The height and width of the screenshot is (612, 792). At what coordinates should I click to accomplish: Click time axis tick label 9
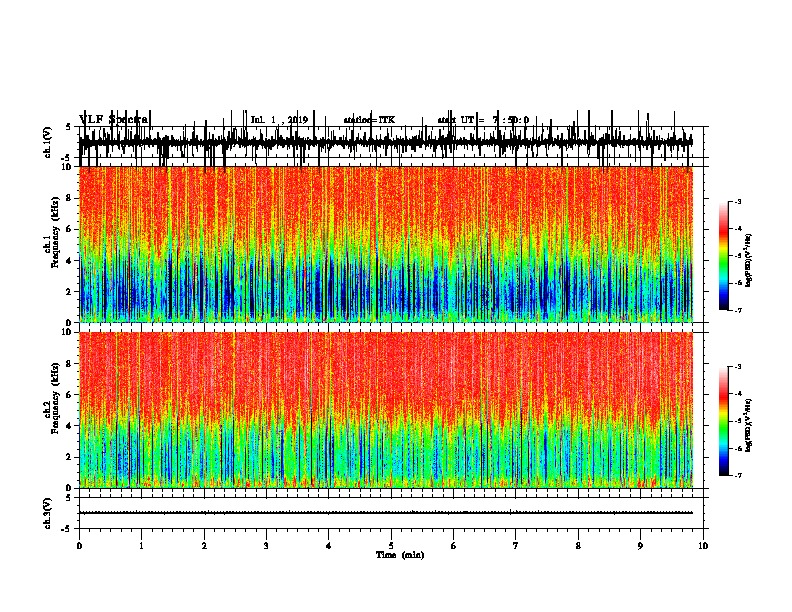tap(640, 546)
